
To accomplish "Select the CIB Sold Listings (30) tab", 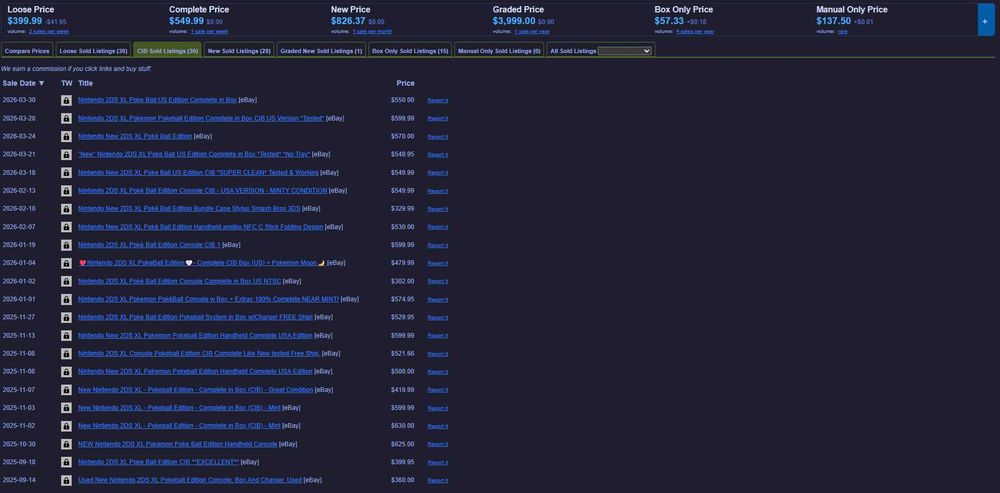I will [x=168, y=51].
